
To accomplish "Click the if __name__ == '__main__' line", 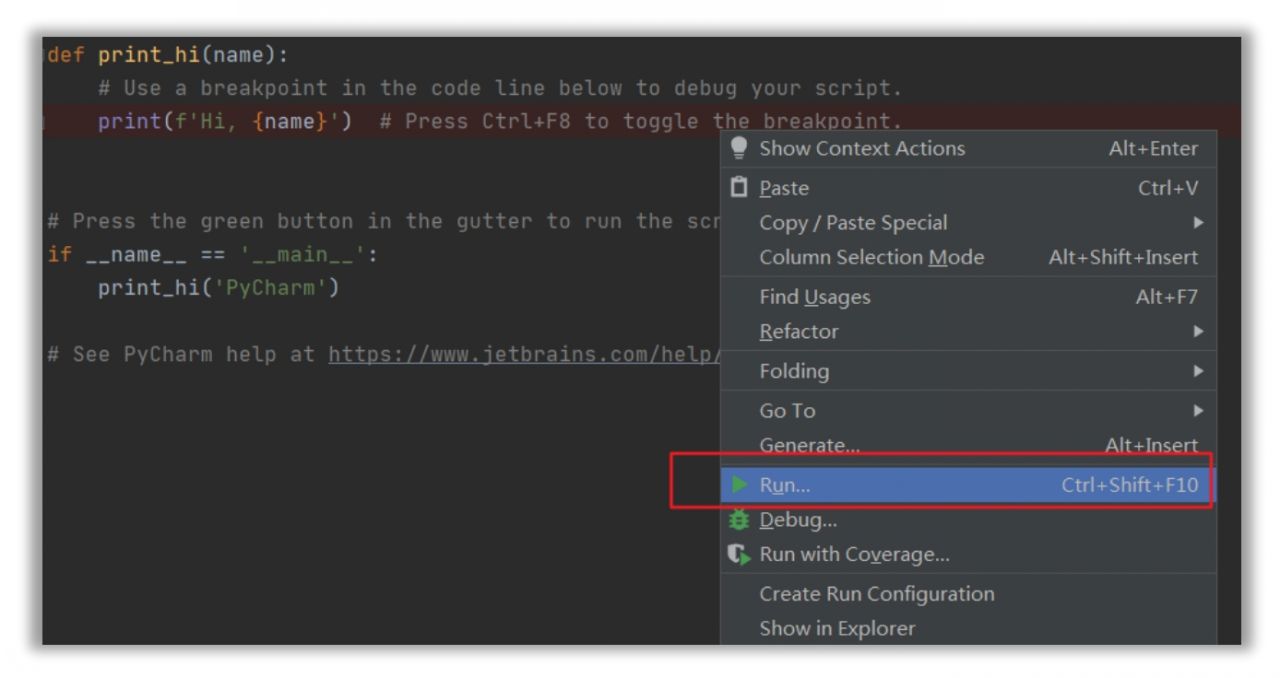I will (x=213, y=255).
